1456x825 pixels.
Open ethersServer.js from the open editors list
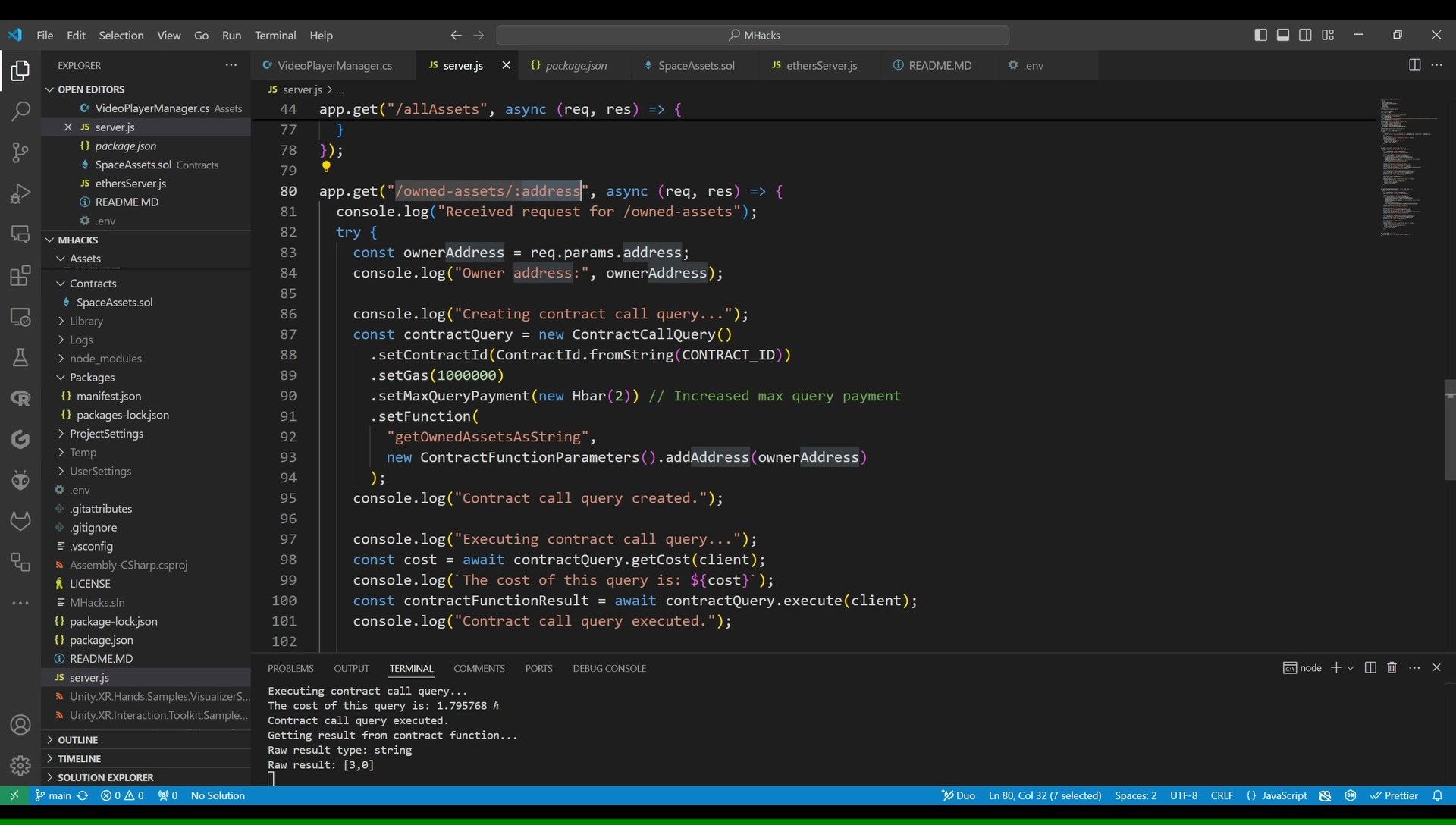pos(130,184)
